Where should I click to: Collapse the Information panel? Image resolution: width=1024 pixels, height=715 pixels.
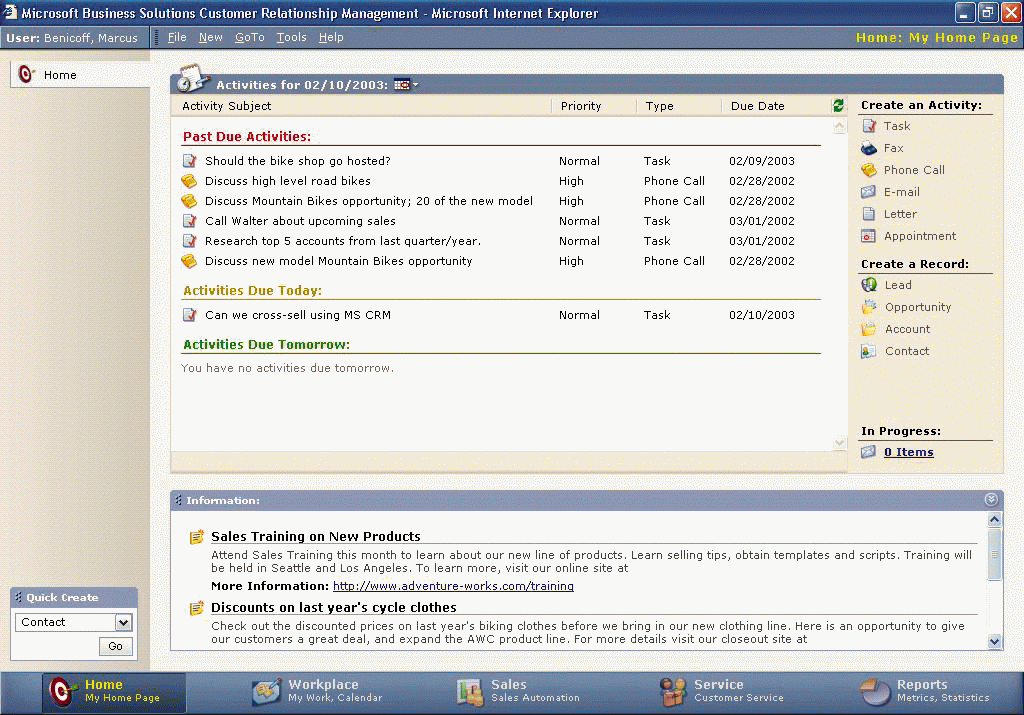click(991, 500)
